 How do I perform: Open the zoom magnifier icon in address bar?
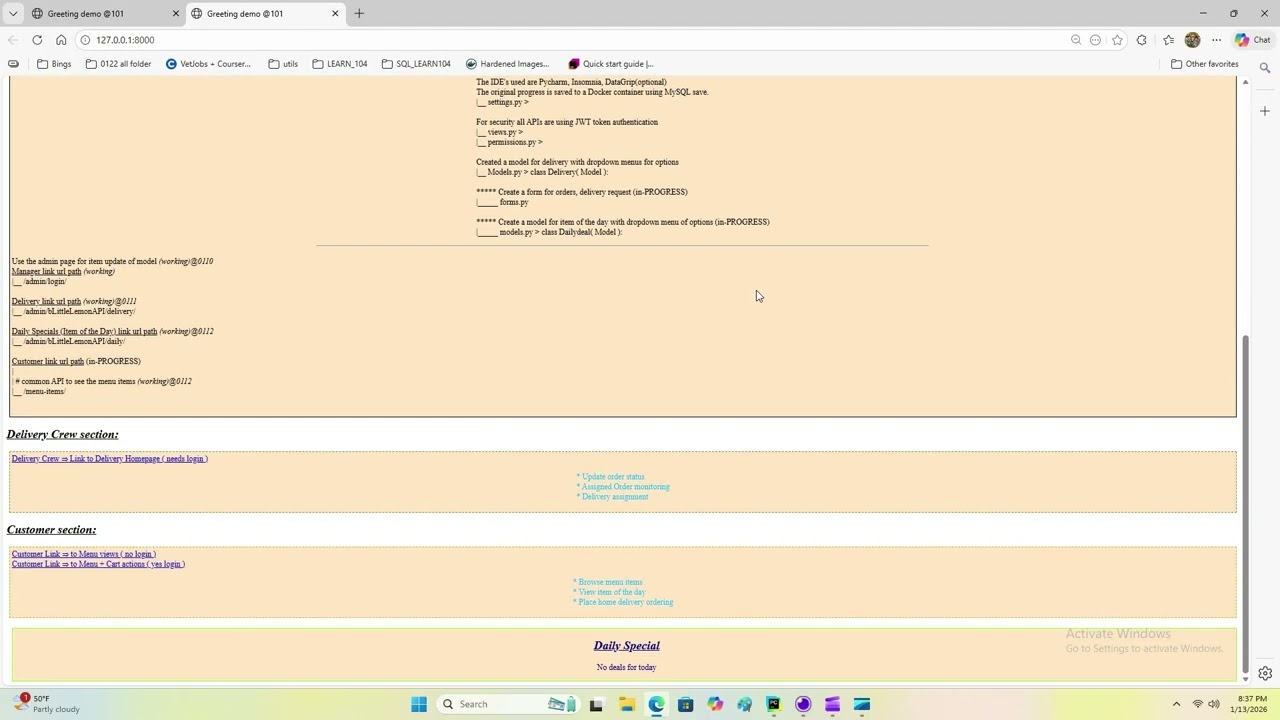pos(1076,40)
